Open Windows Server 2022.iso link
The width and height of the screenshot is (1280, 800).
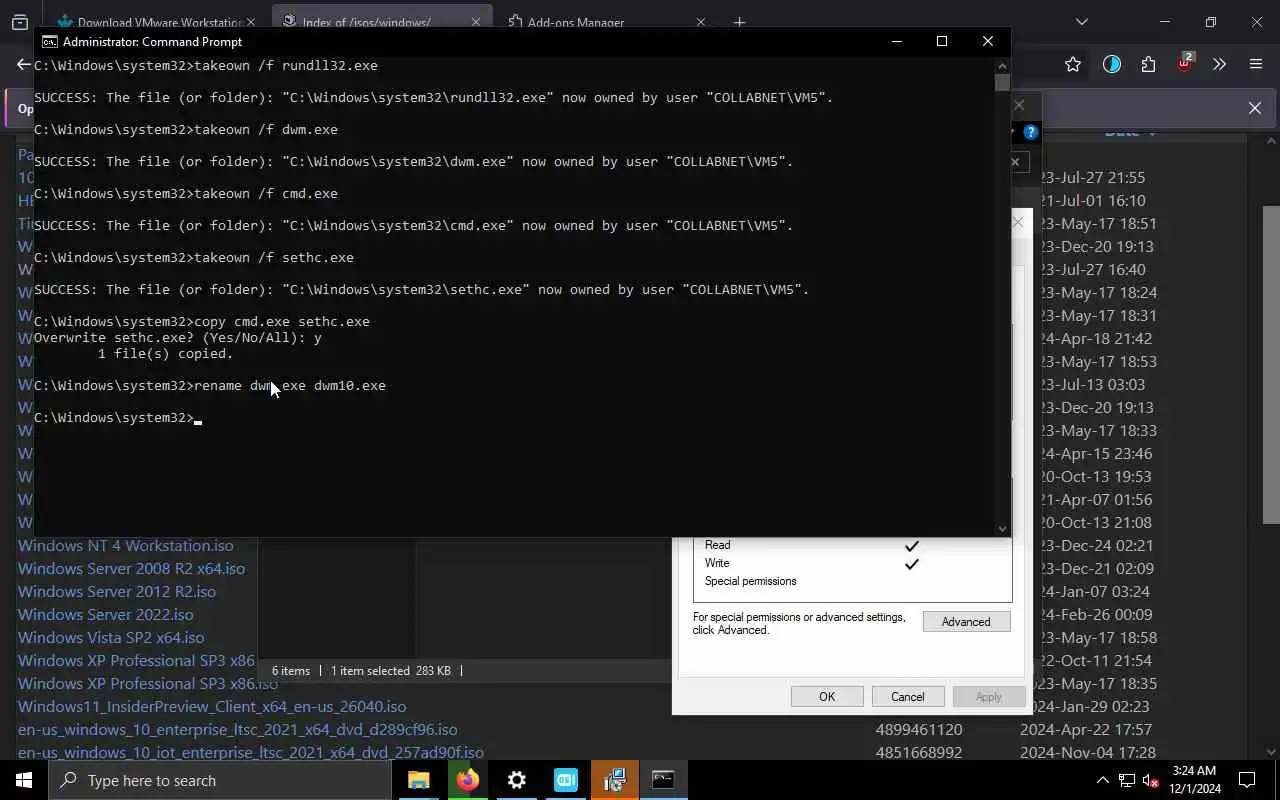105,614
